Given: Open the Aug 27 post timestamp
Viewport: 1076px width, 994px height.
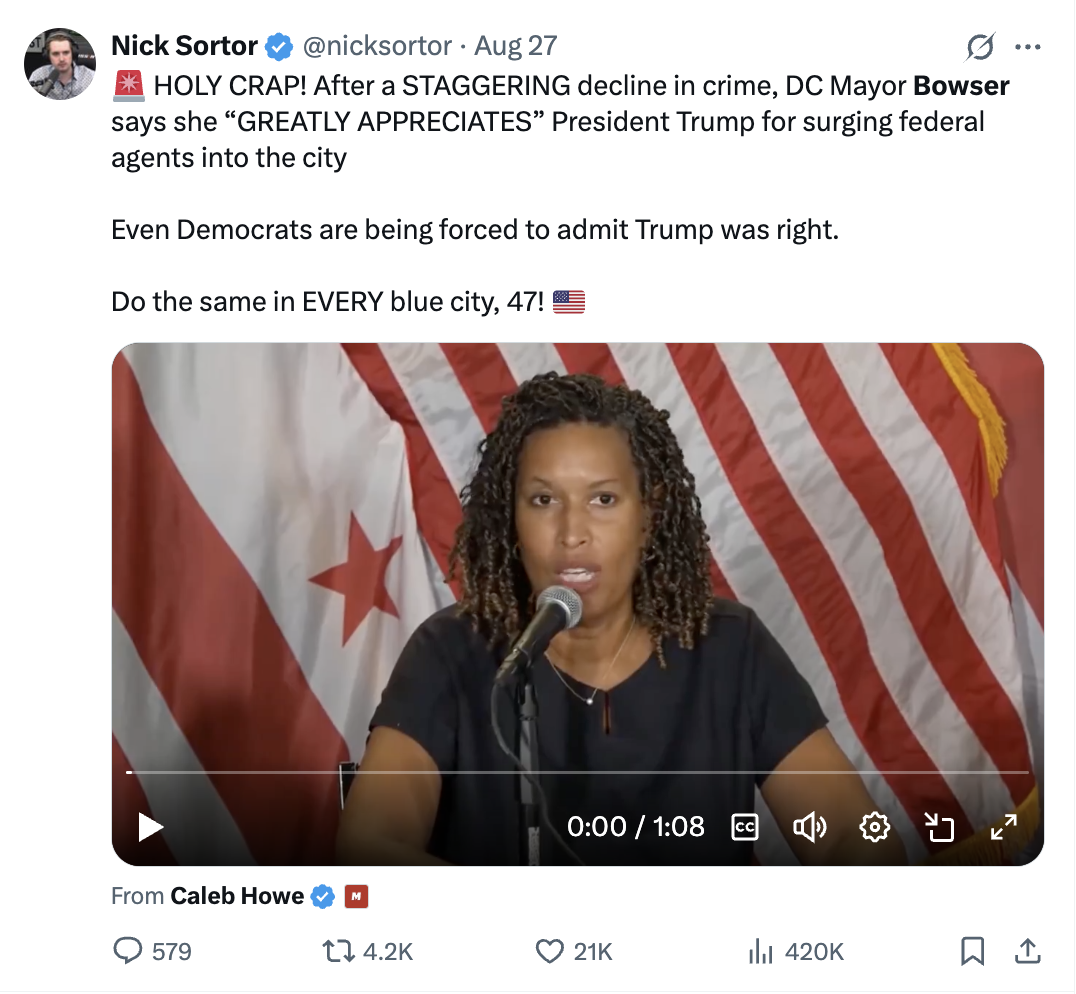Looking at the screenshot, I should (515, 46).
